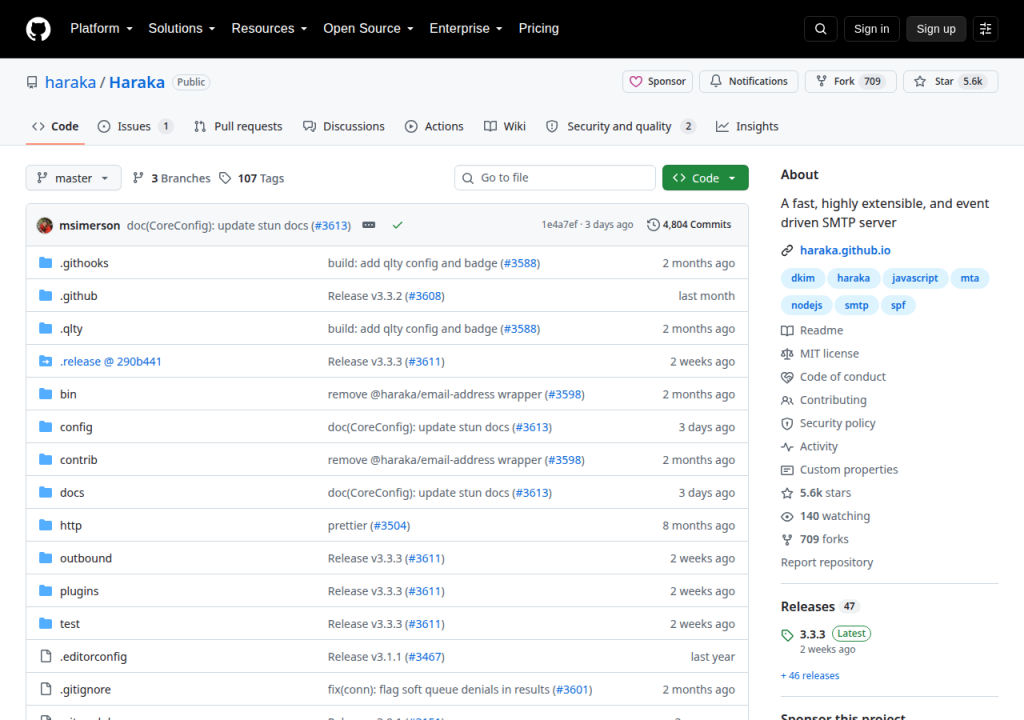
Task: Open the config folder
Action: click(x=76, y=427)
